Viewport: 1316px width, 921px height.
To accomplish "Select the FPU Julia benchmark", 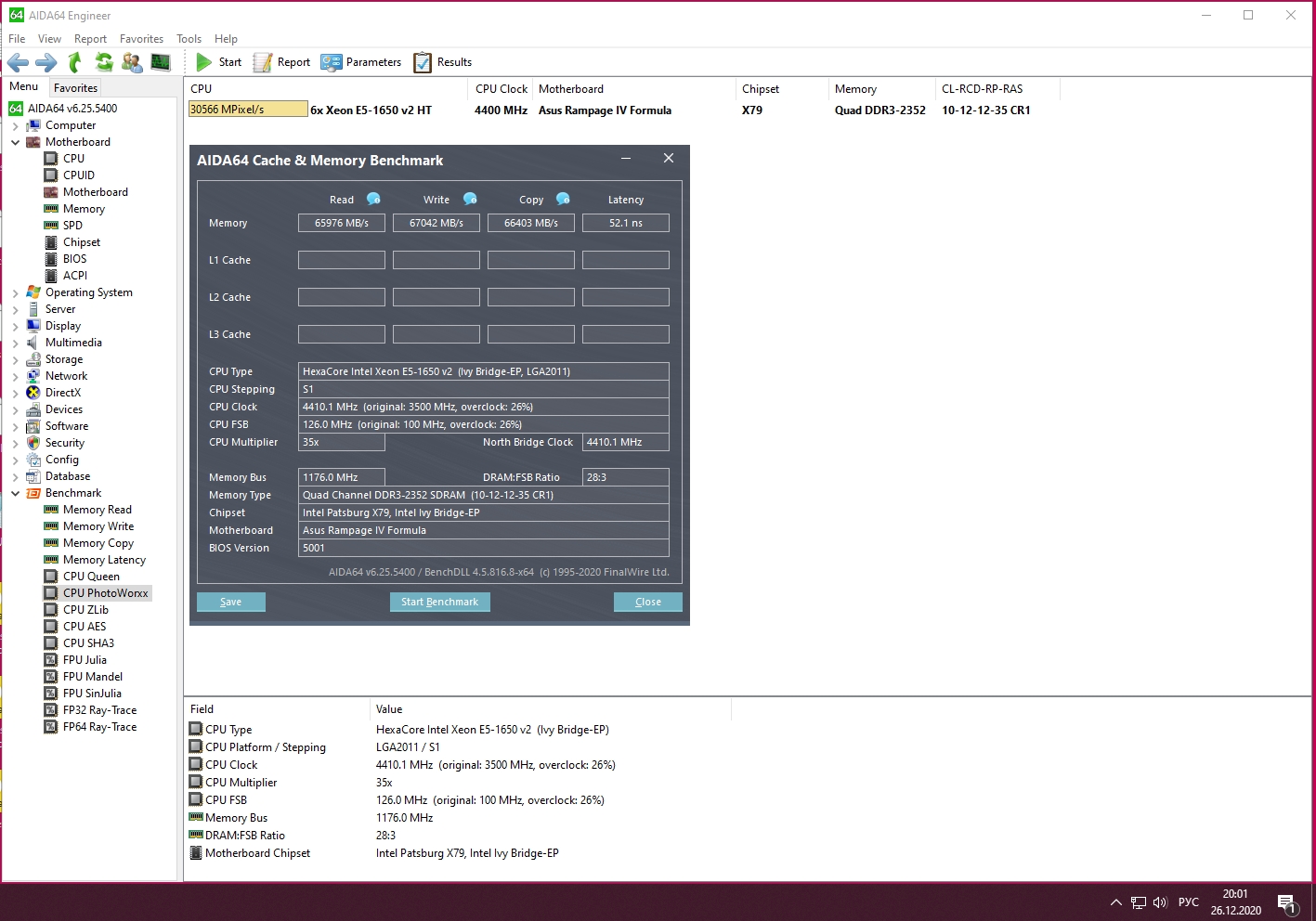I will coord(85,660).
